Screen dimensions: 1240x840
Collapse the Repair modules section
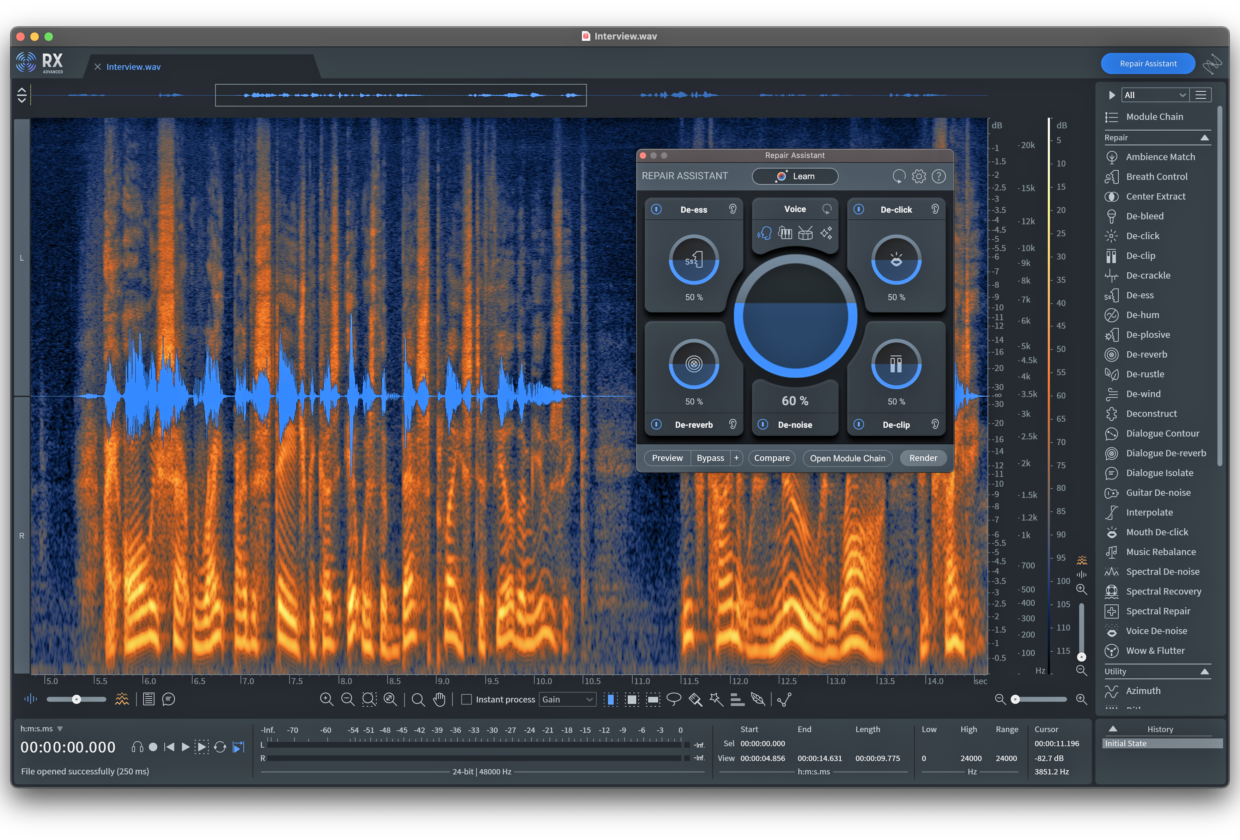[1204, 138]
